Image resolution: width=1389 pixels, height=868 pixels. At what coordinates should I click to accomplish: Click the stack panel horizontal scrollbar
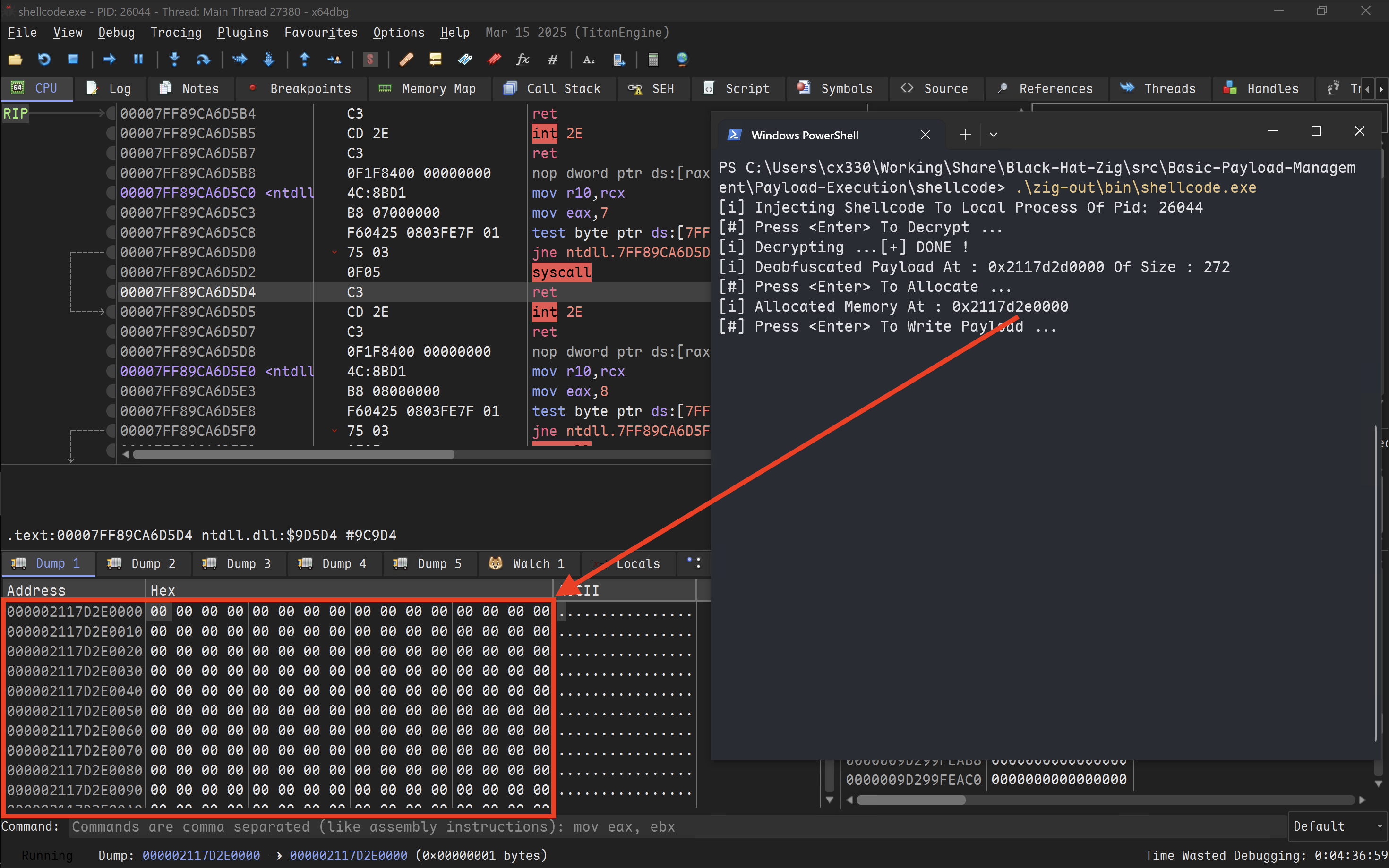(x=911, y=800)
